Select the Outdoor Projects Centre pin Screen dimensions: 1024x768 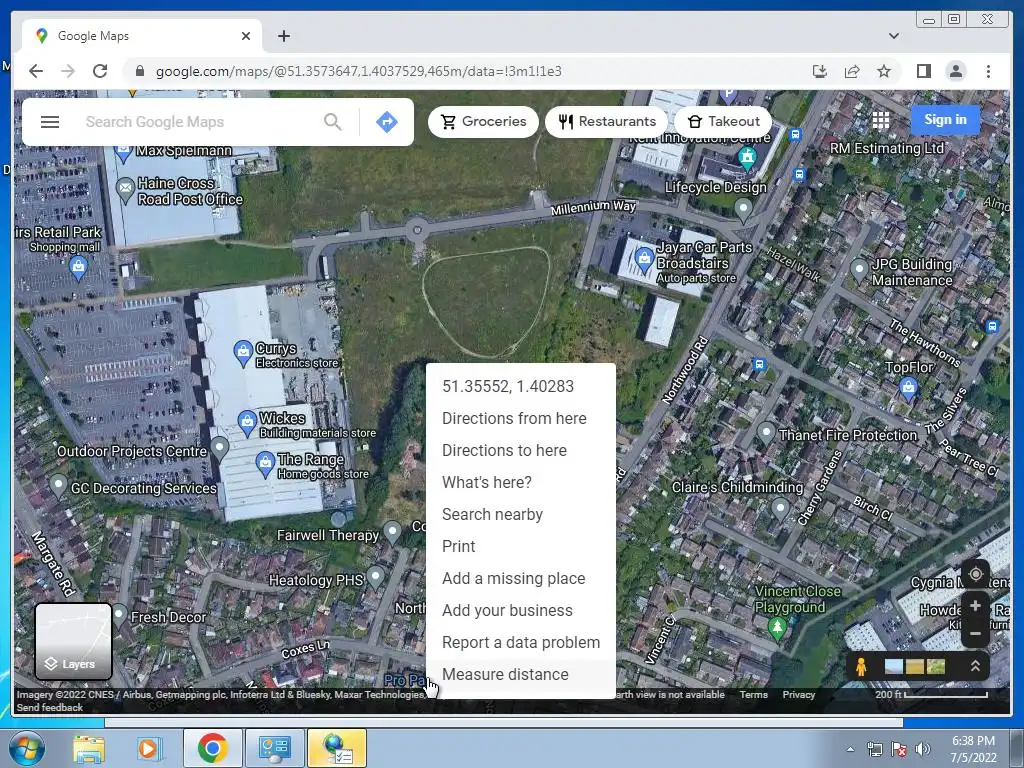pyautogui.click(x=220, y=448)
